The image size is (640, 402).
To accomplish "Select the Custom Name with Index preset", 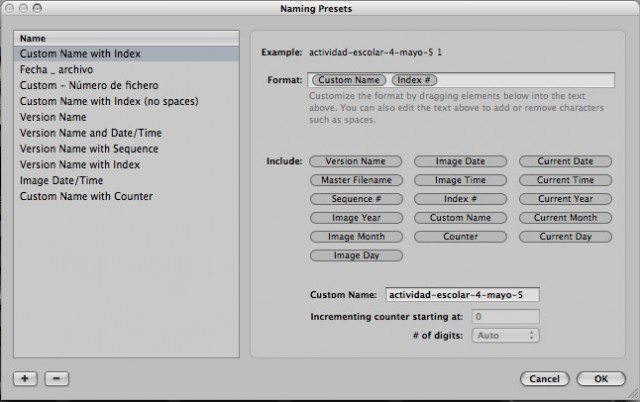I will pos(126,53).
